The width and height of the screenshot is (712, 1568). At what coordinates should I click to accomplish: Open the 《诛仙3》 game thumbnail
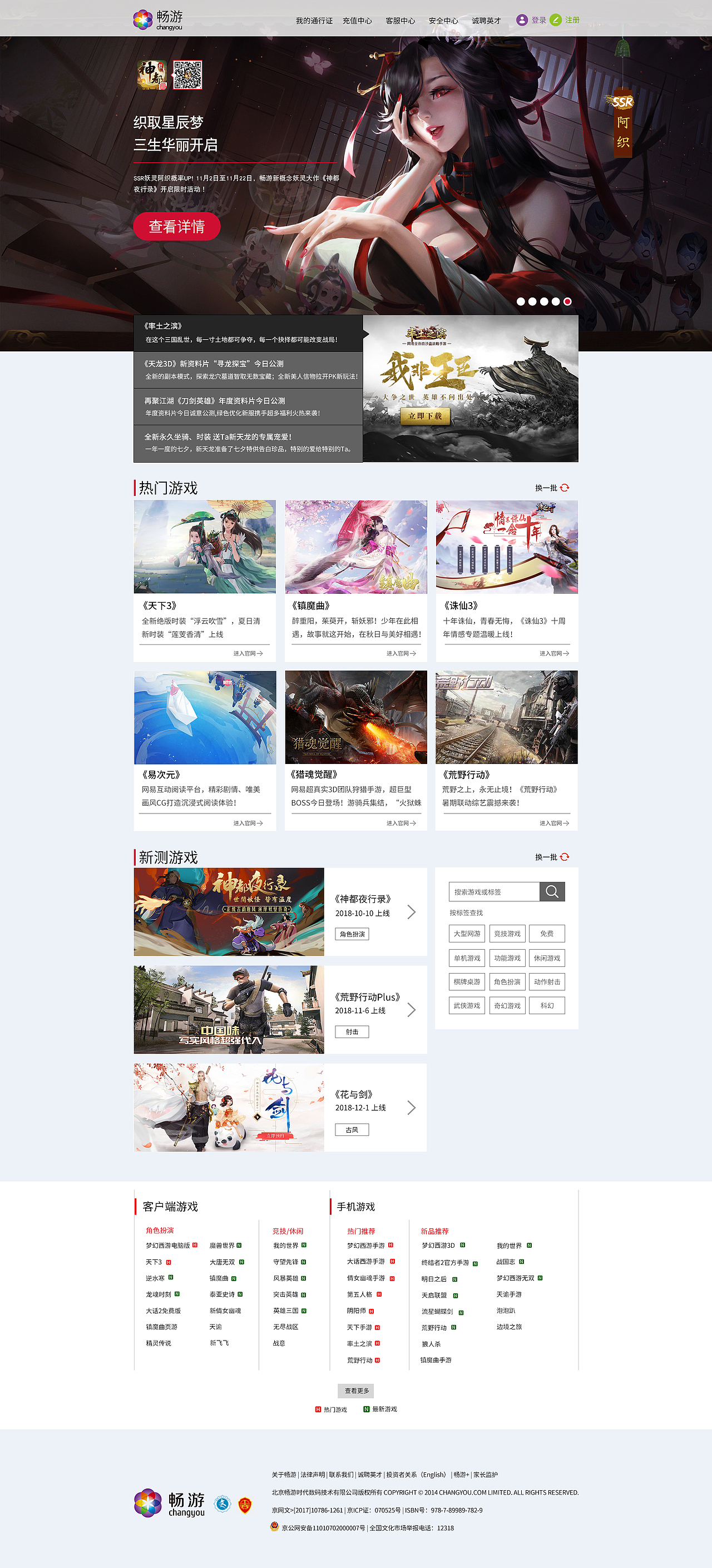tap(507, 547)
